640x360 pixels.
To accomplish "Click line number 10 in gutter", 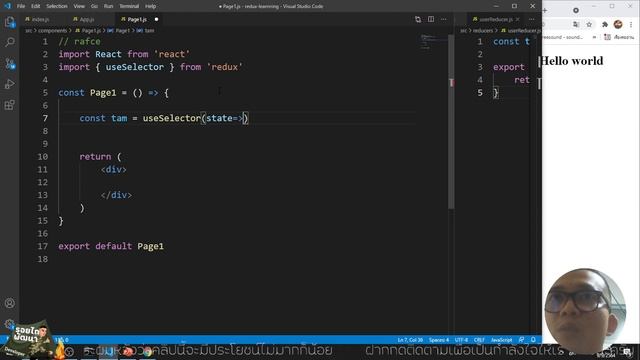I will (x=42, y=157).
